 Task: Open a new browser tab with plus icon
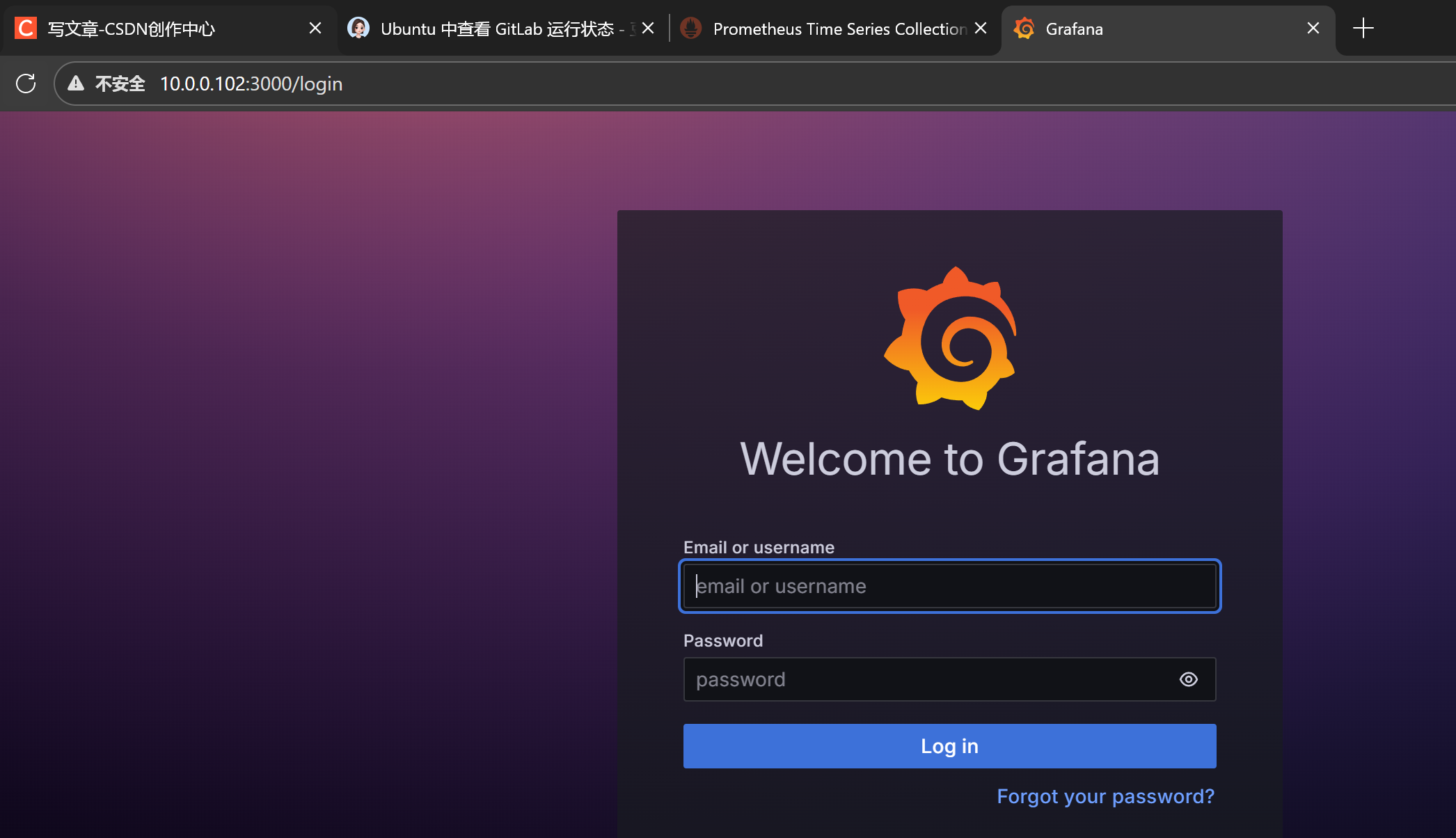click(x=1363, y=28)
